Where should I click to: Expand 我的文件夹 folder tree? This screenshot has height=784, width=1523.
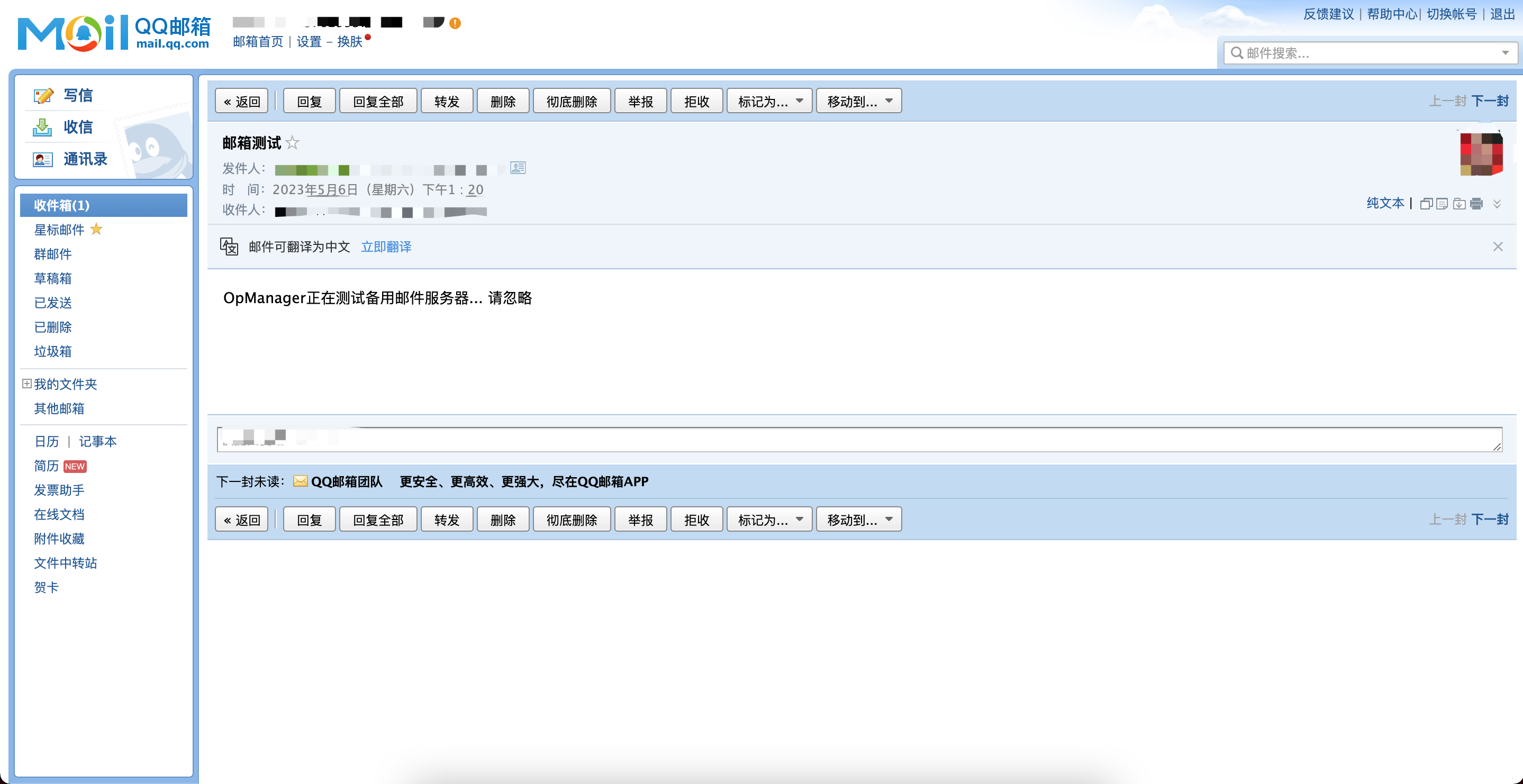26,384
